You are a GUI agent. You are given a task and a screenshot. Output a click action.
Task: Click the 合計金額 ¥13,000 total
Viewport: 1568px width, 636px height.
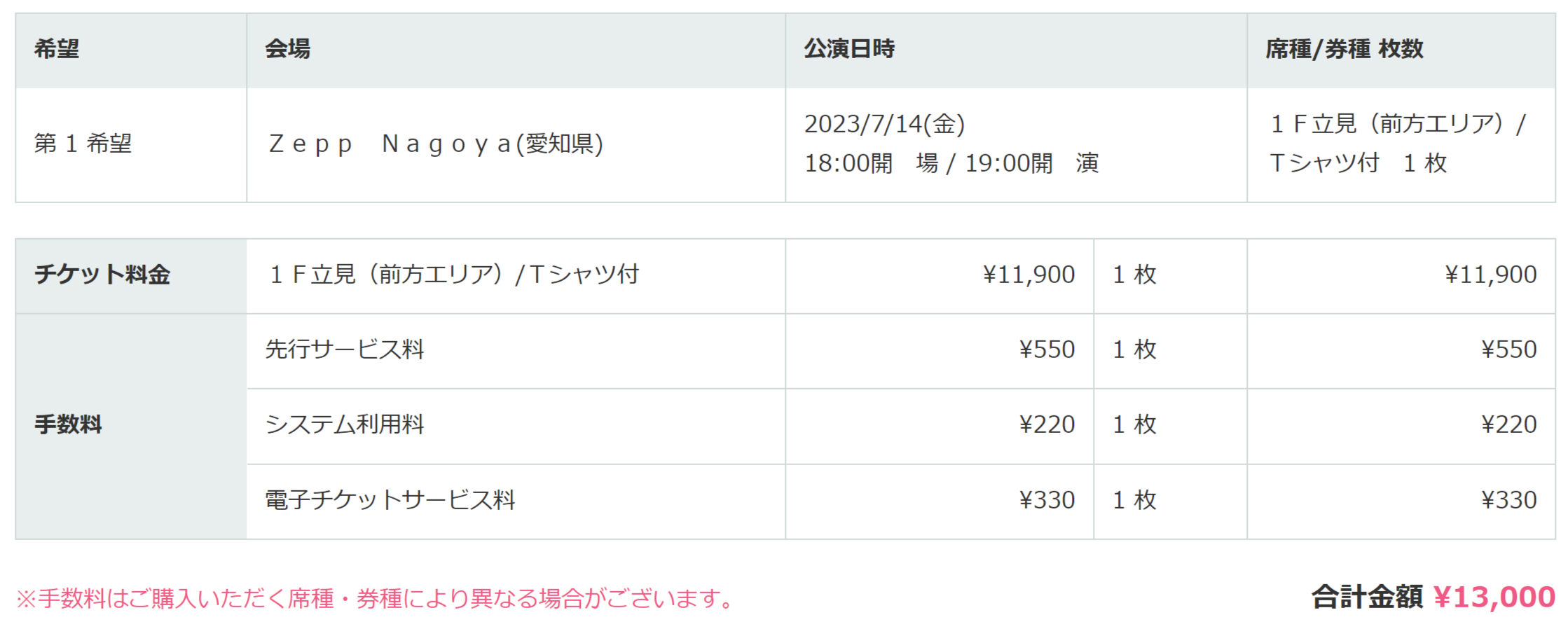[1433, 597]
